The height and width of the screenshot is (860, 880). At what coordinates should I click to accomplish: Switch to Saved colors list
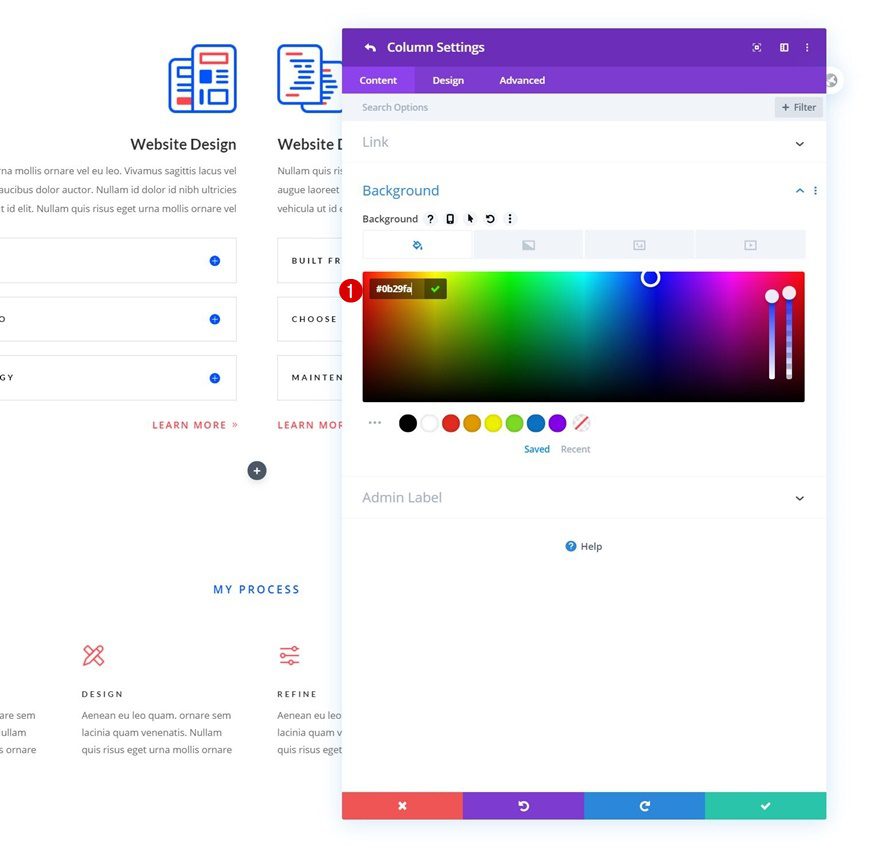[x=537, y=449]
